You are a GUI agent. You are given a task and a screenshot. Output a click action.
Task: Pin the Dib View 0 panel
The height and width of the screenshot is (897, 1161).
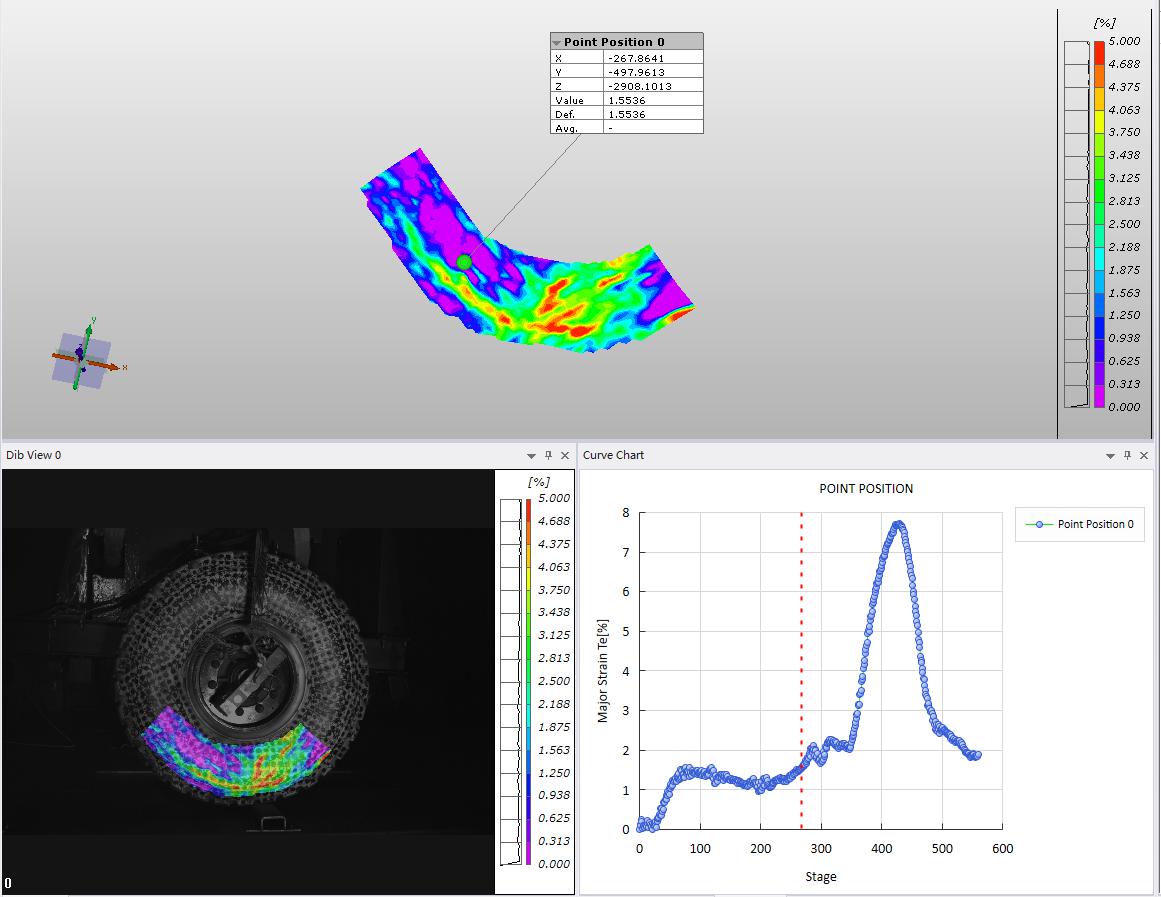(548, 455)
